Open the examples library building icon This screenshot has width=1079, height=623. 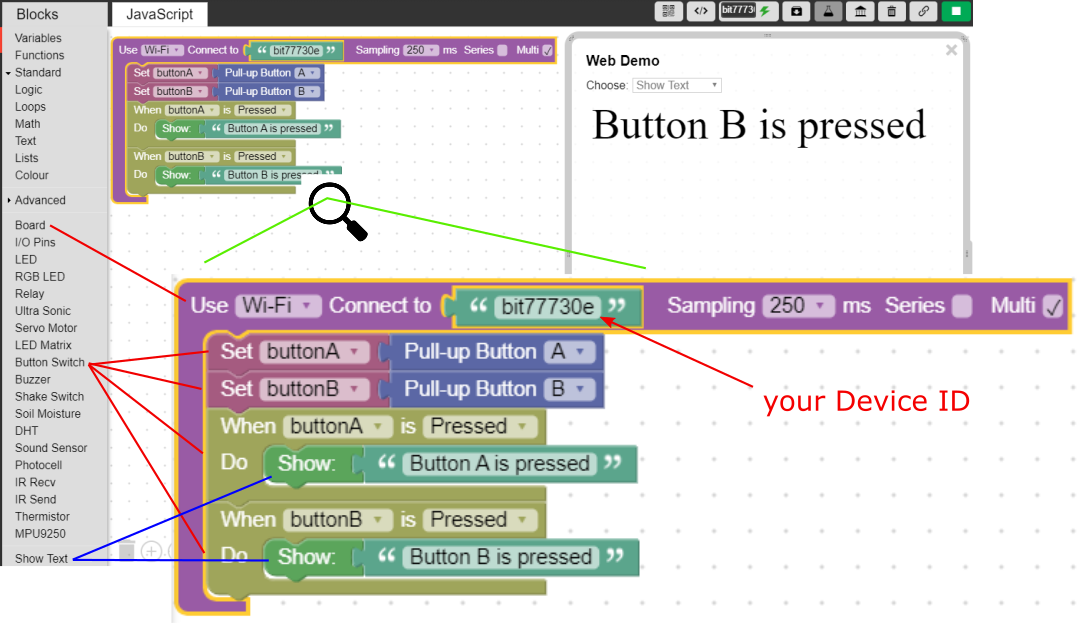pyautogui.click(x=859, y=11)
